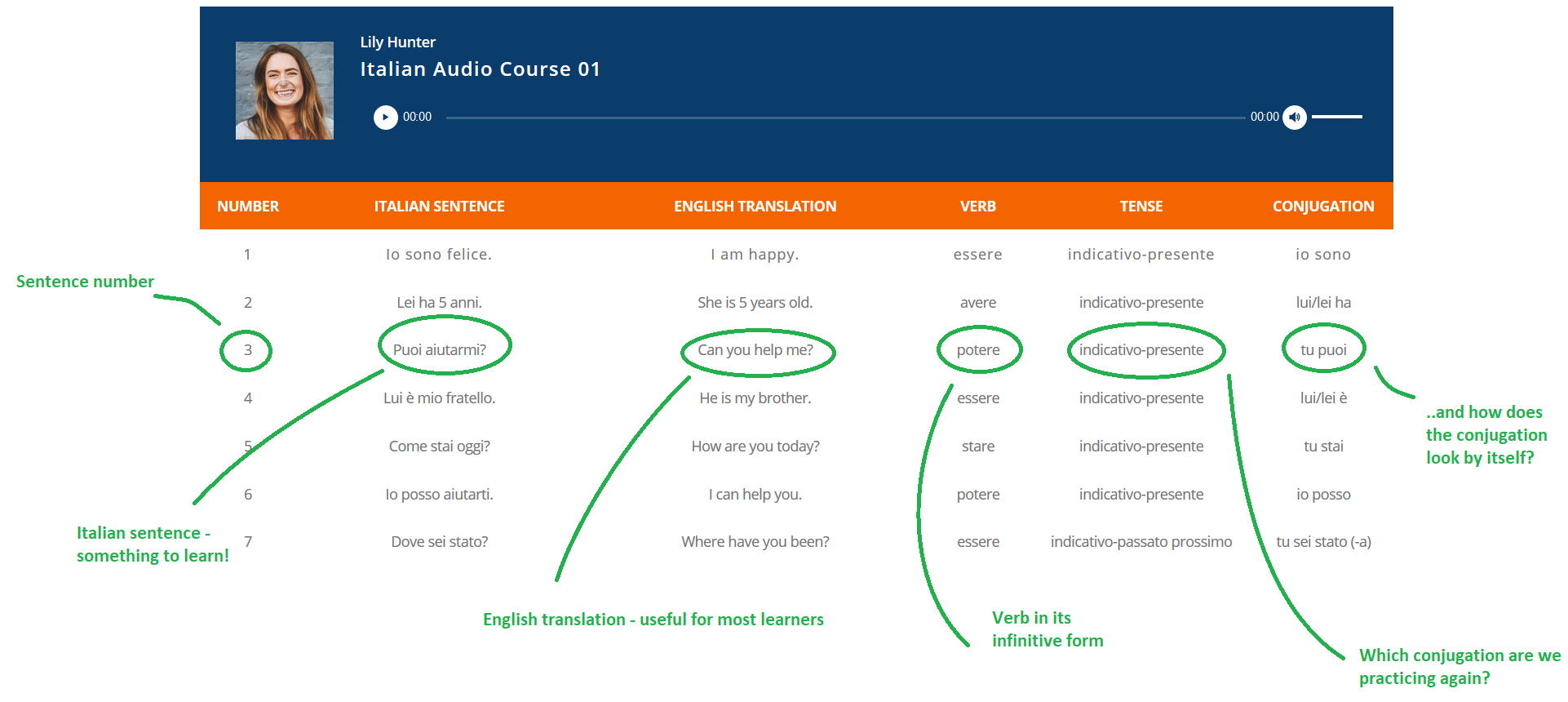Click the title Italian Audio Course 01
The image size is (1568, 702).
click(480, 69)
